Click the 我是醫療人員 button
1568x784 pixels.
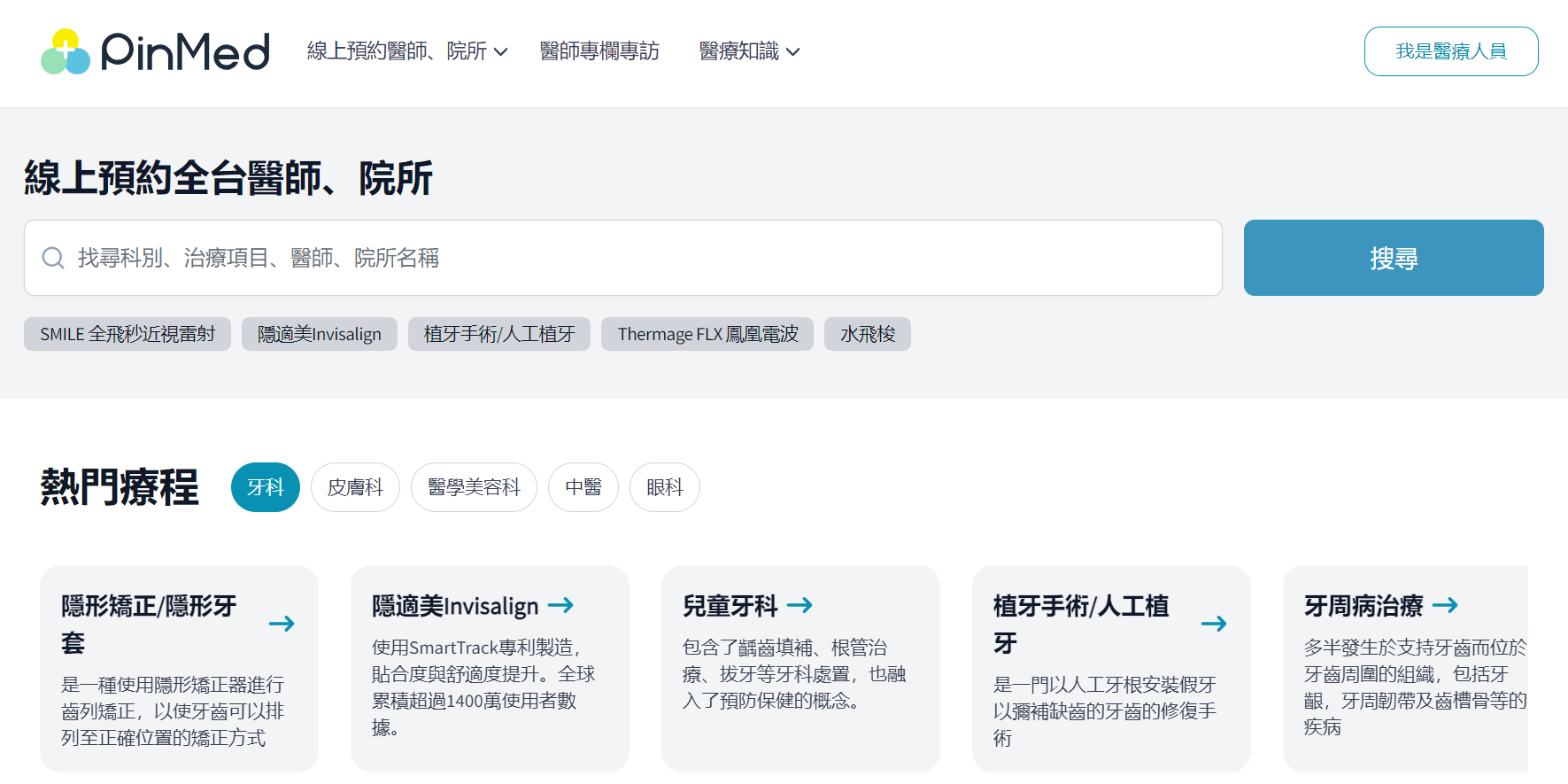point(1451,51)
